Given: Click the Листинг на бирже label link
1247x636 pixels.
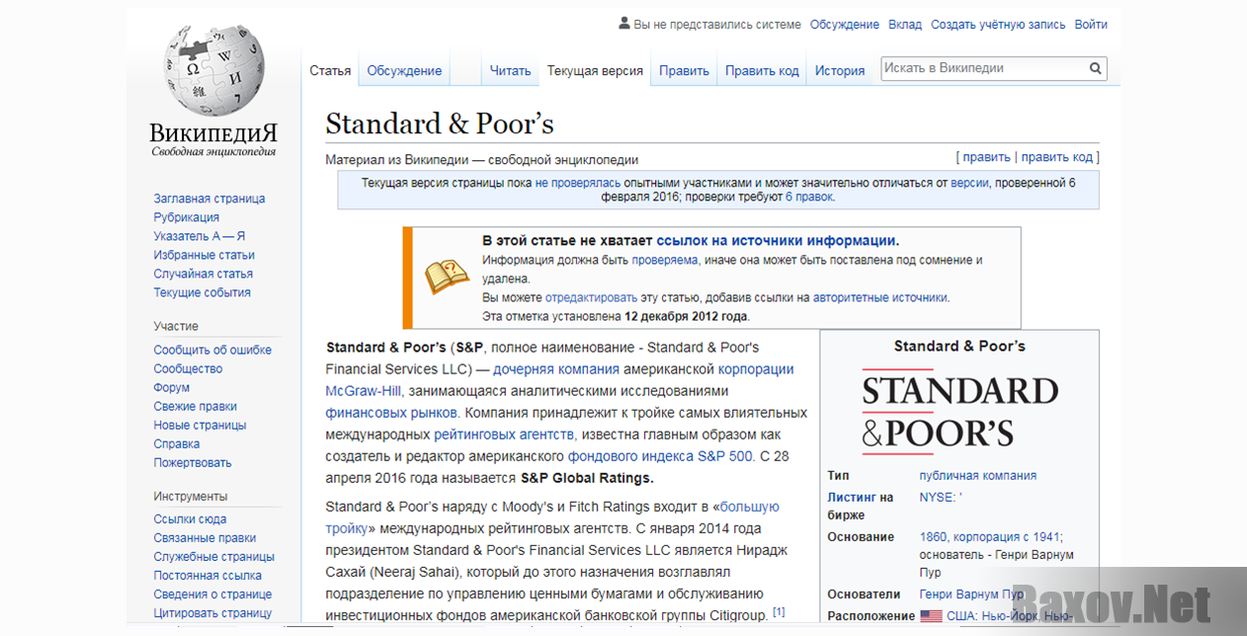Looking at the screenshot, I should click(860, 506).
